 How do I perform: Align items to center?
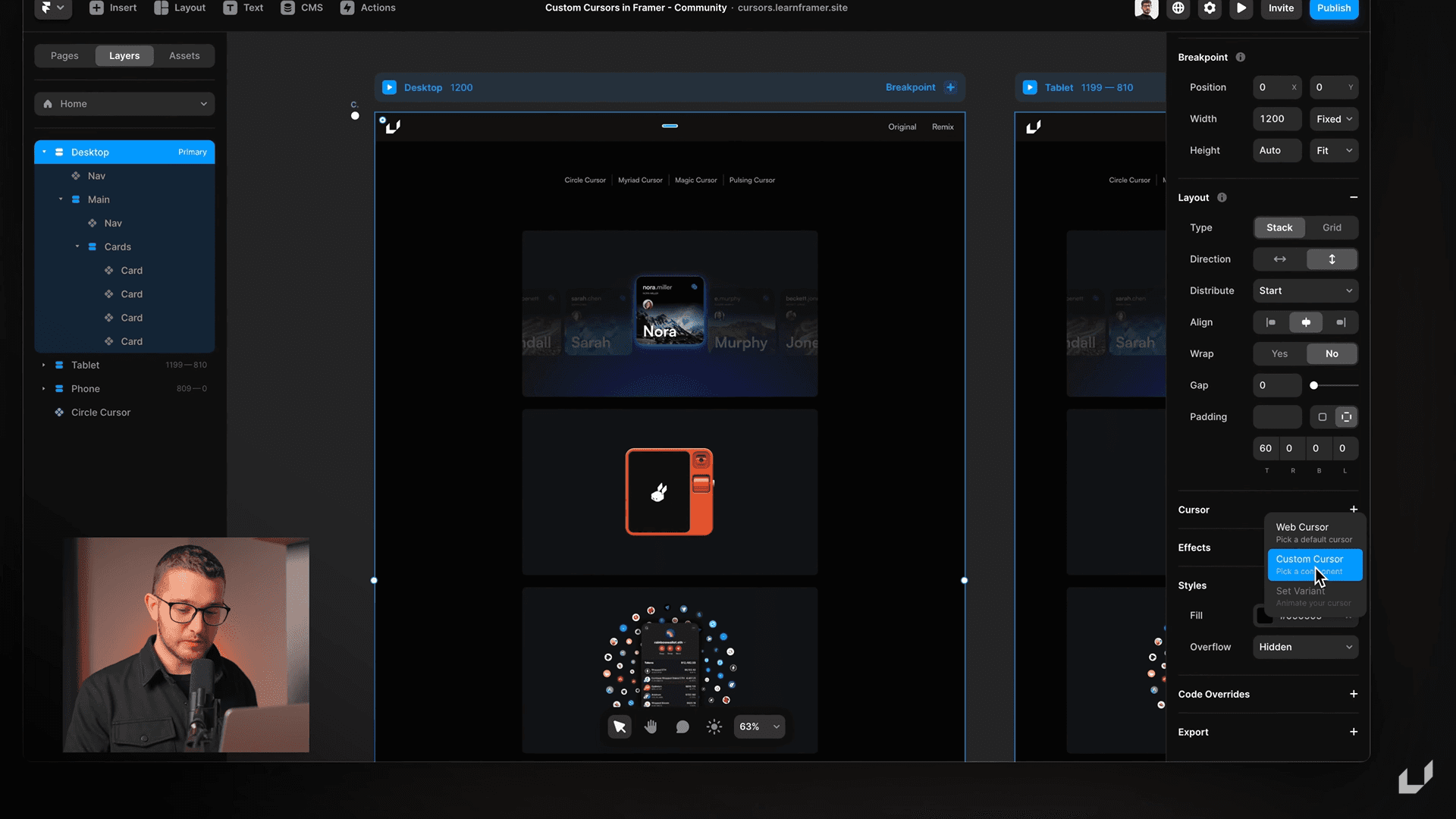1305,323
